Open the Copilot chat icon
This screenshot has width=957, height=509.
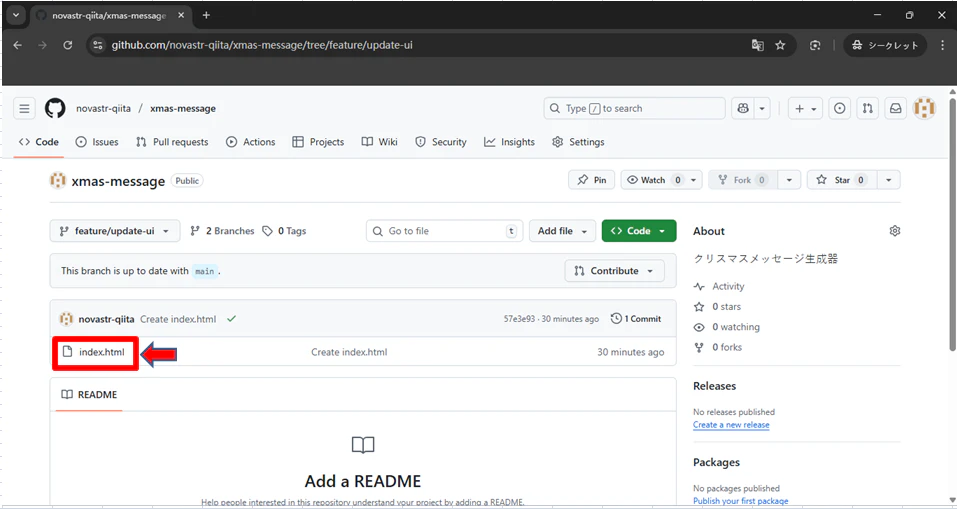[x=743, y=109]
